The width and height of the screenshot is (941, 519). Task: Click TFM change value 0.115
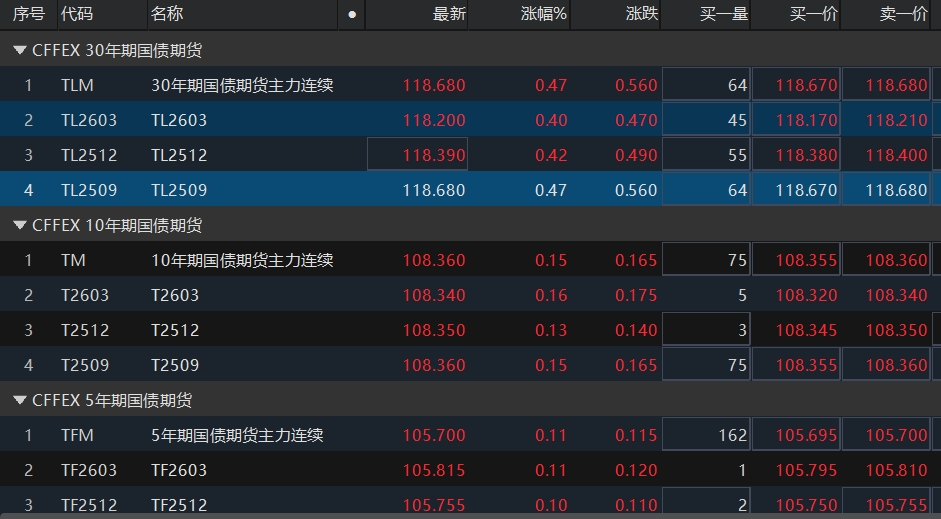[636, 435]
